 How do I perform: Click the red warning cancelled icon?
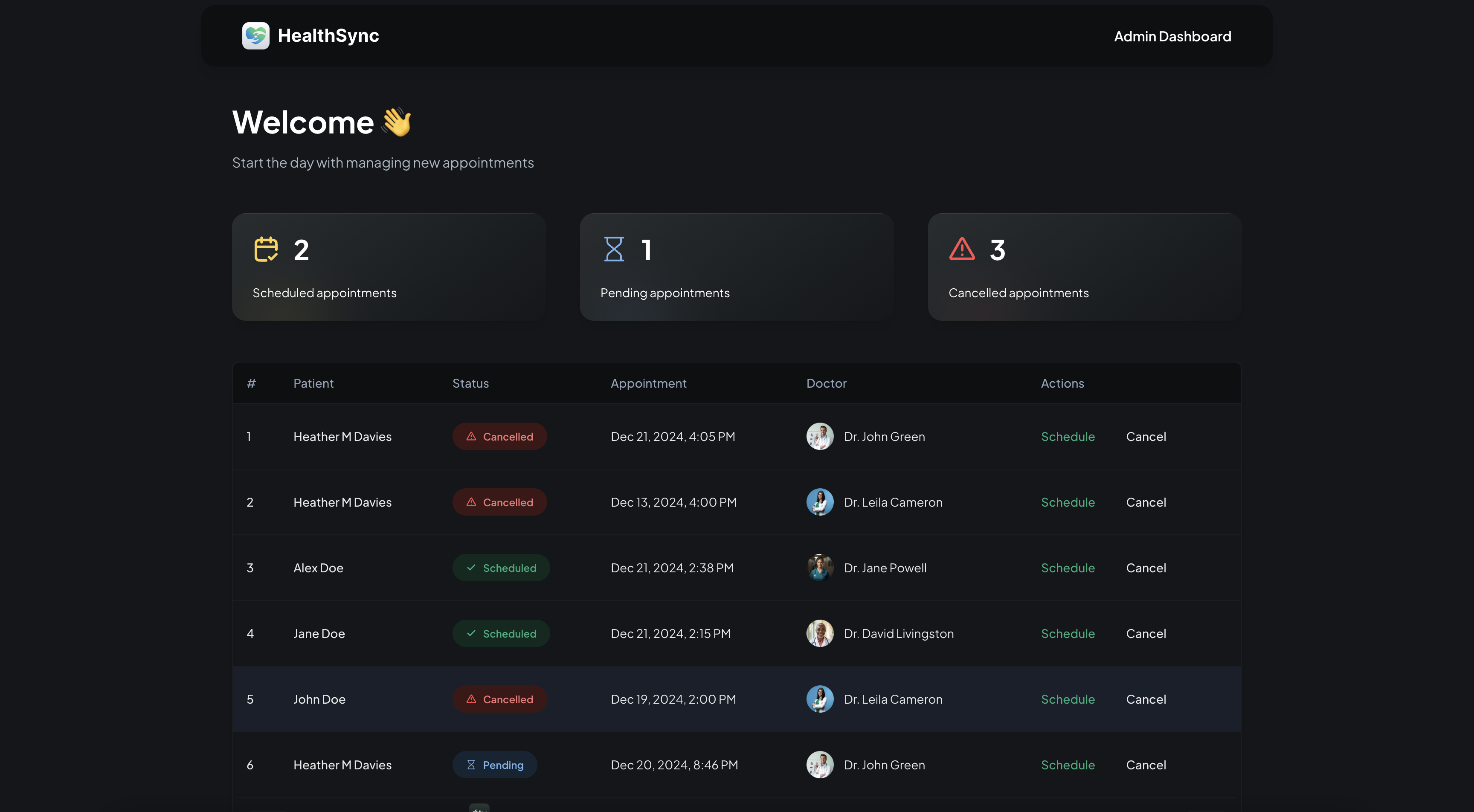click(962, 249)
